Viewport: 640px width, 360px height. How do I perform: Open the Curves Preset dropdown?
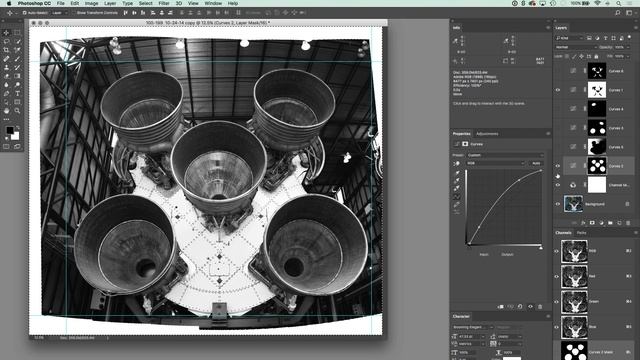pyautogui.click(x=505, y=155)
